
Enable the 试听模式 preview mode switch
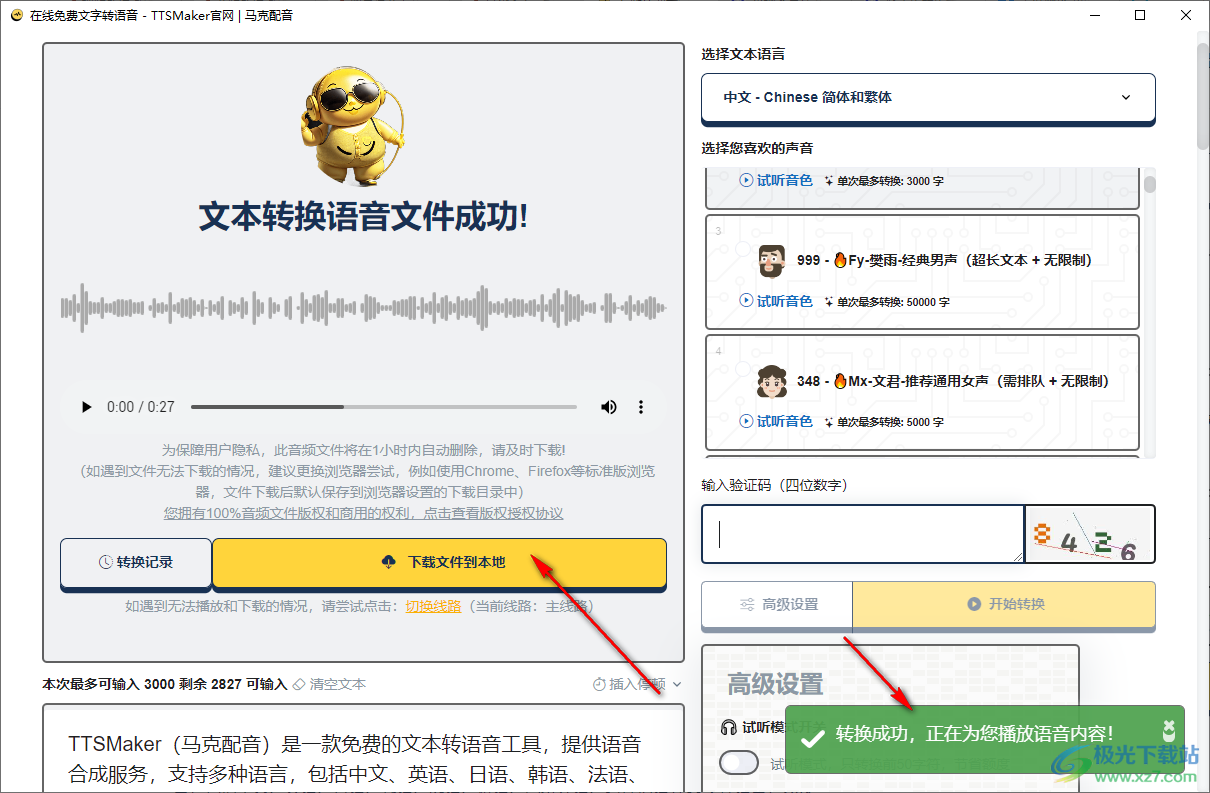738,762
